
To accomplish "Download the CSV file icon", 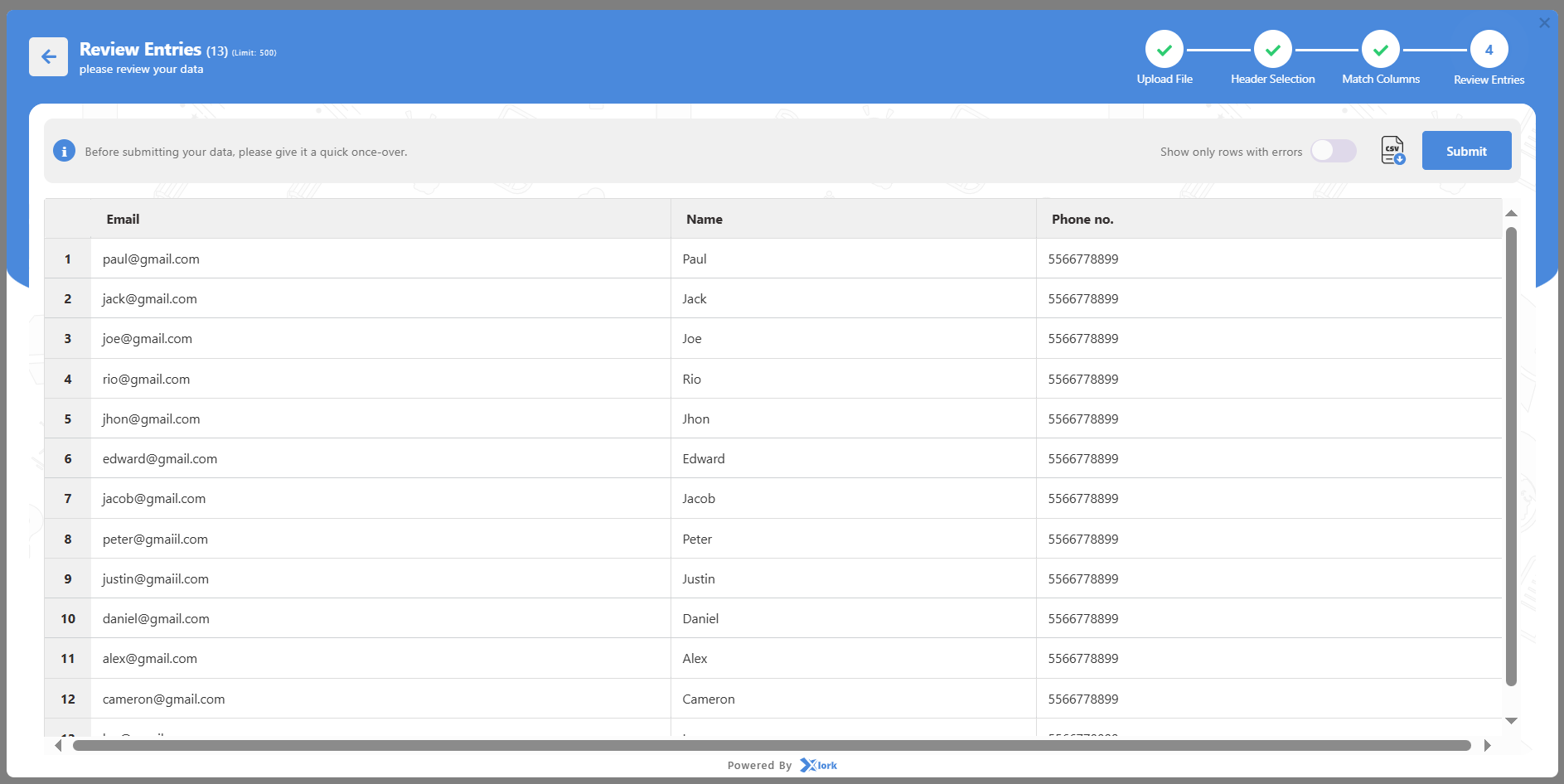I will tap(1392, 151).
